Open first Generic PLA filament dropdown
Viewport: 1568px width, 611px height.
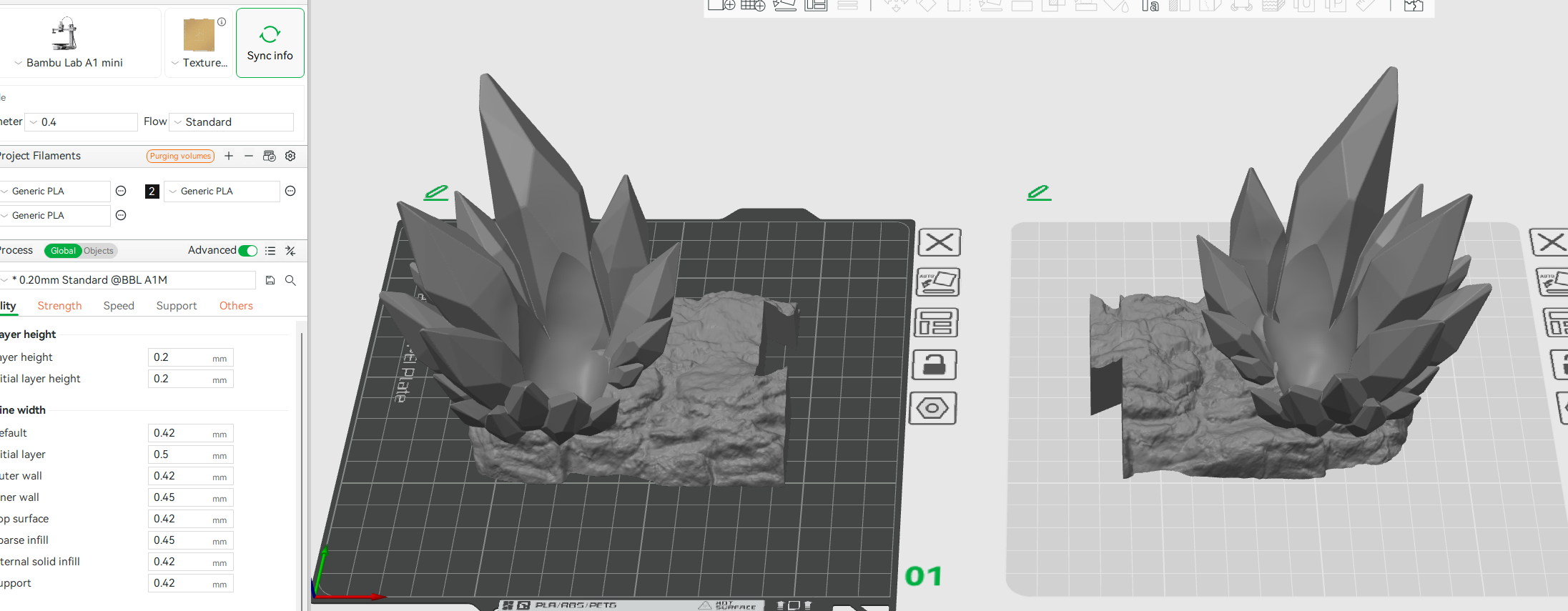(55, 192)
